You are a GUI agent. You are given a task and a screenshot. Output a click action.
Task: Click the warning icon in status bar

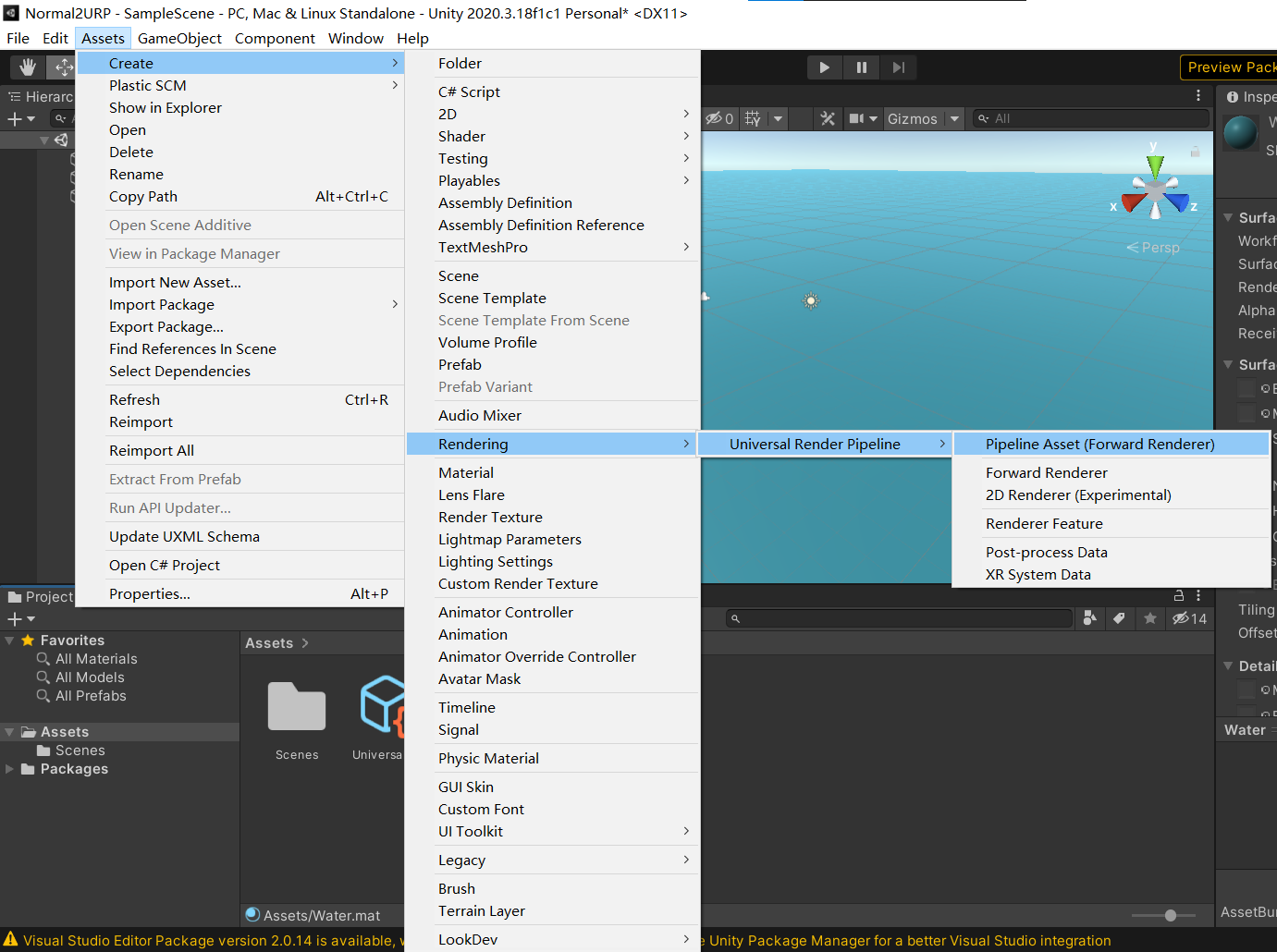tap(11, 939)
